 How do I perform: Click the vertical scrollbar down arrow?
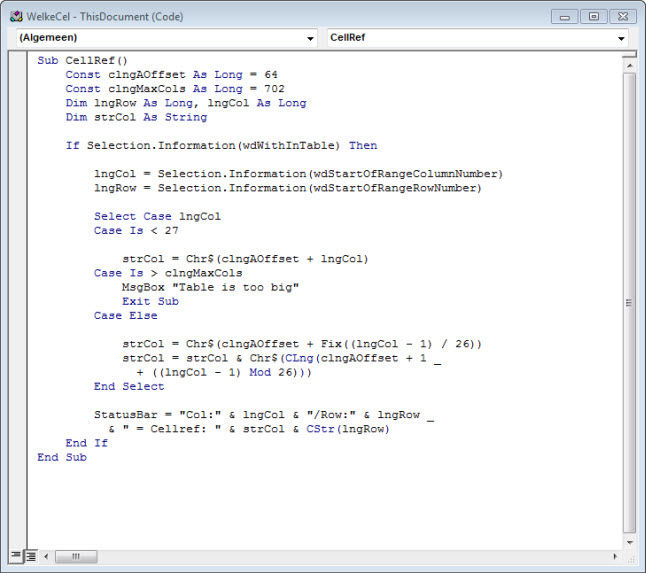(x=630, y=543)
